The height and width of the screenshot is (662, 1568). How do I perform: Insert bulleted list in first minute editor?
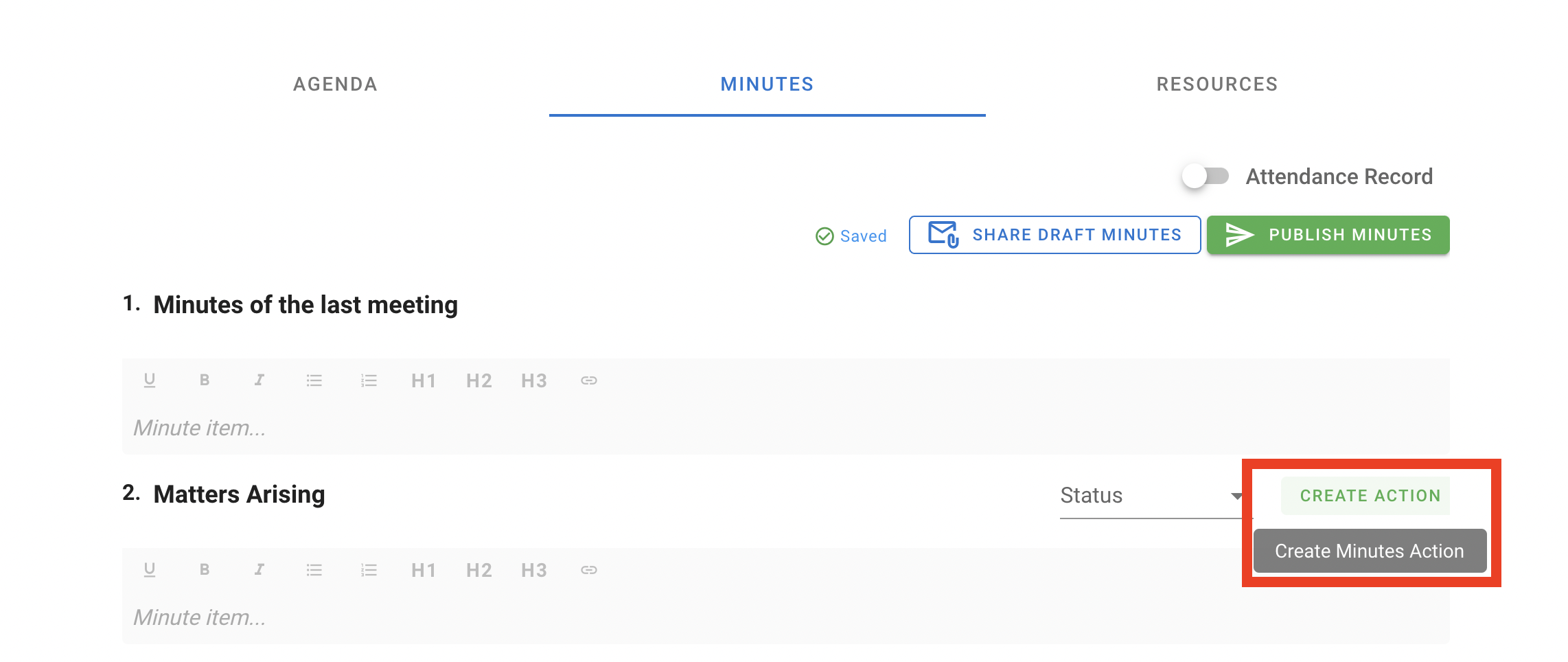coord(314,380)
